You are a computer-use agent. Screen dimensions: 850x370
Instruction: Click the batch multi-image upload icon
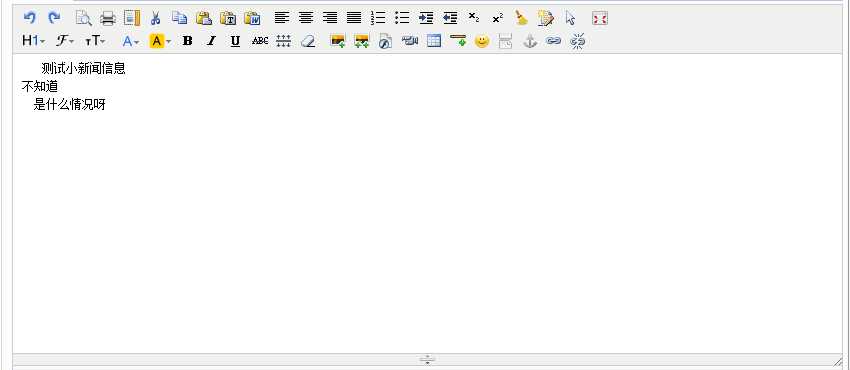[362, 41]
